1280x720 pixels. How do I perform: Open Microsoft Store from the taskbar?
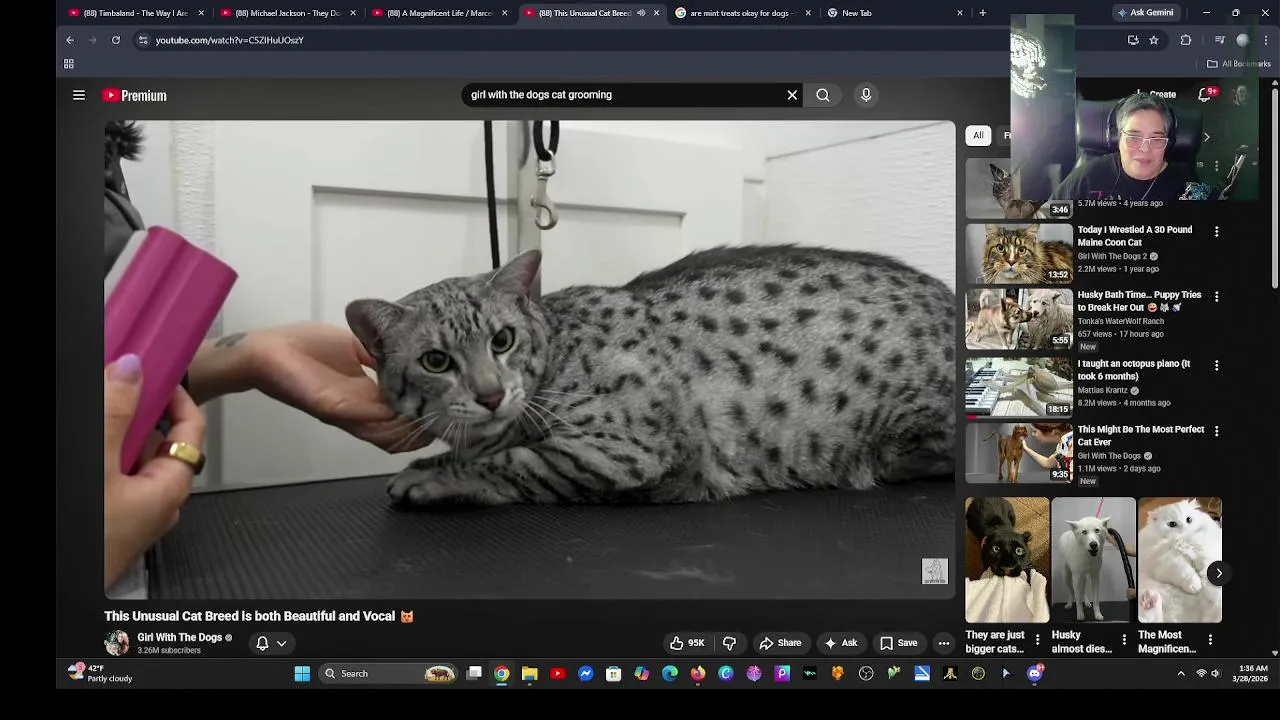tap(614, 674)
